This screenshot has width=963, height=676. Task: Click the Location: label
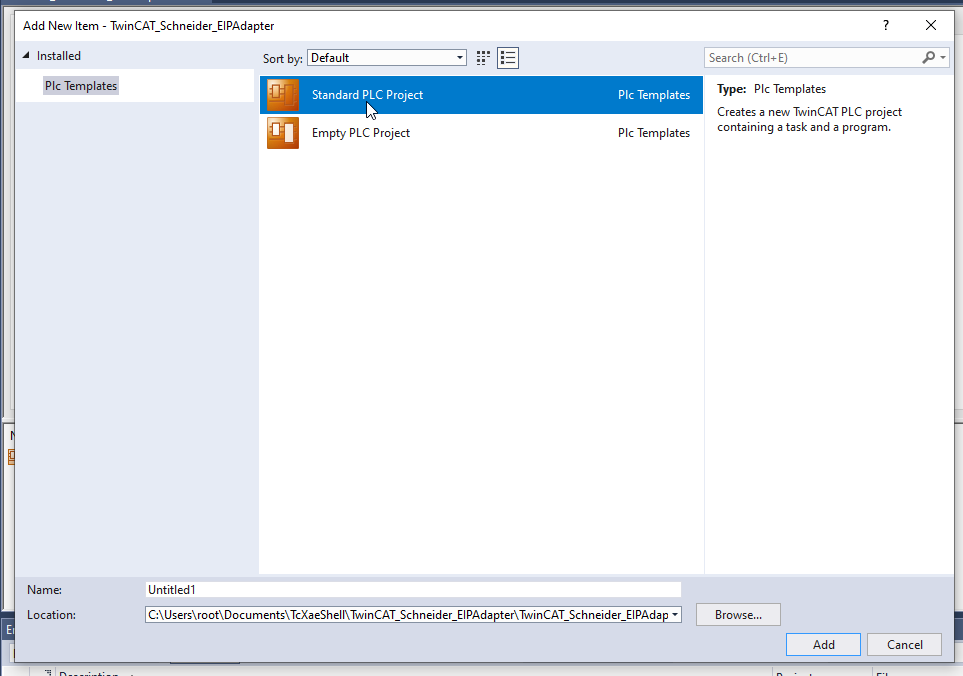(x=52, y=615)
